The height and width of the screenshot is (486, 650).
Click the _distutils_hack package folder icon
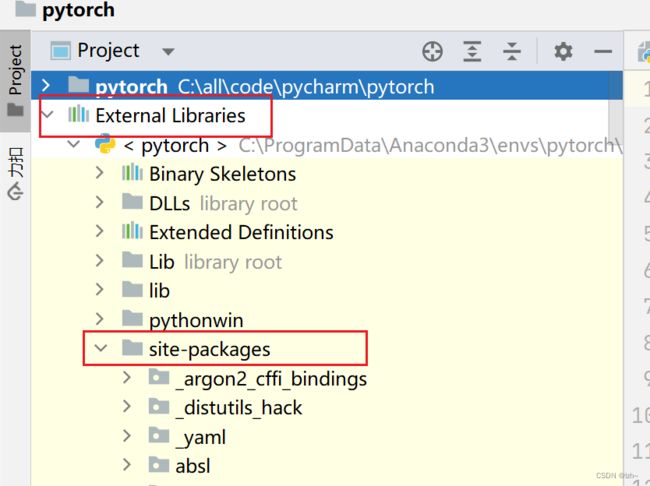coord(159,406)
